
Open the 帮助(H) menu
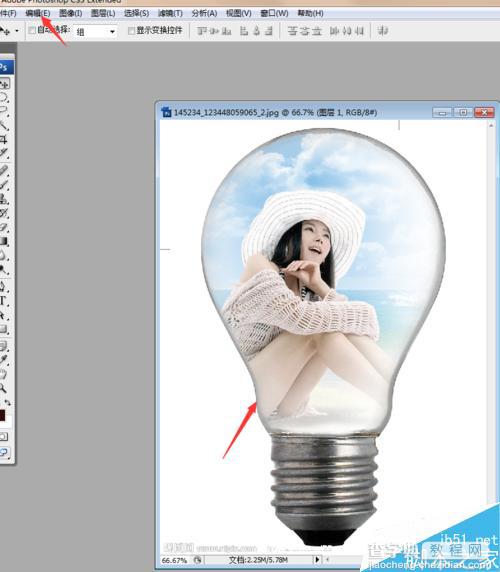[x=310, y=13]
